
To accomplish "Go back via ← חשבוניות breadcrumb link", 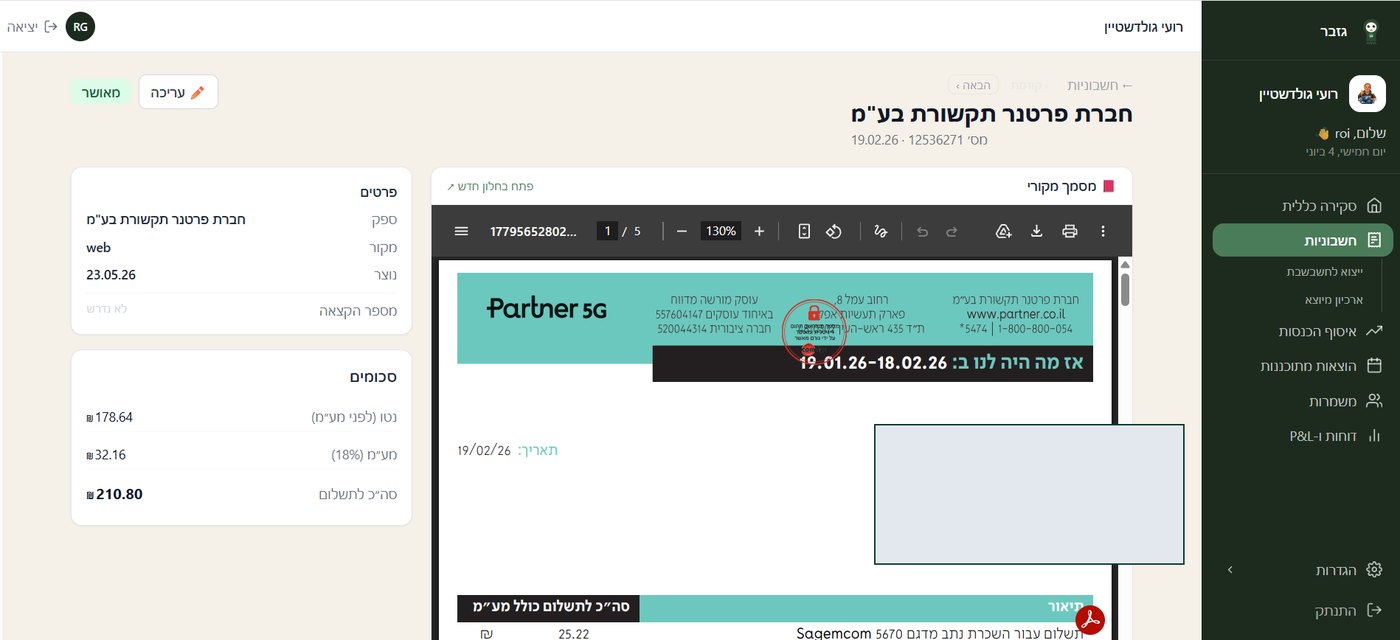I will (1099, 86).
